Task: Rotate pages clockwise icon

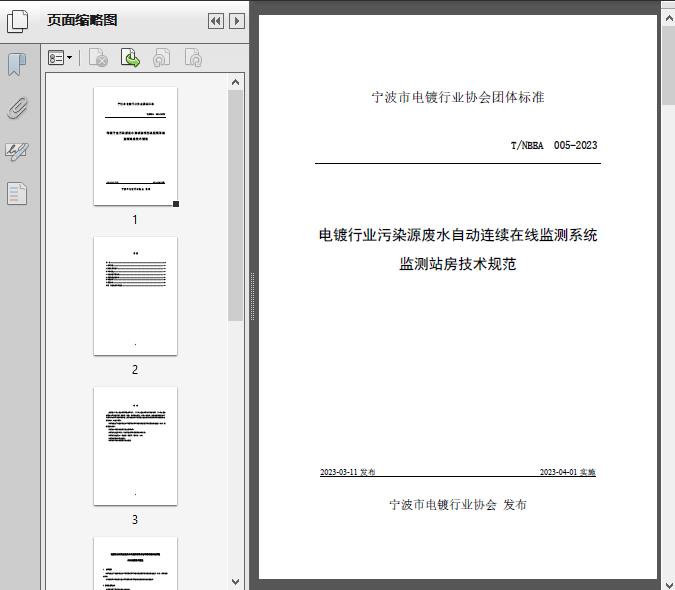Action: (x=193, y=58)
